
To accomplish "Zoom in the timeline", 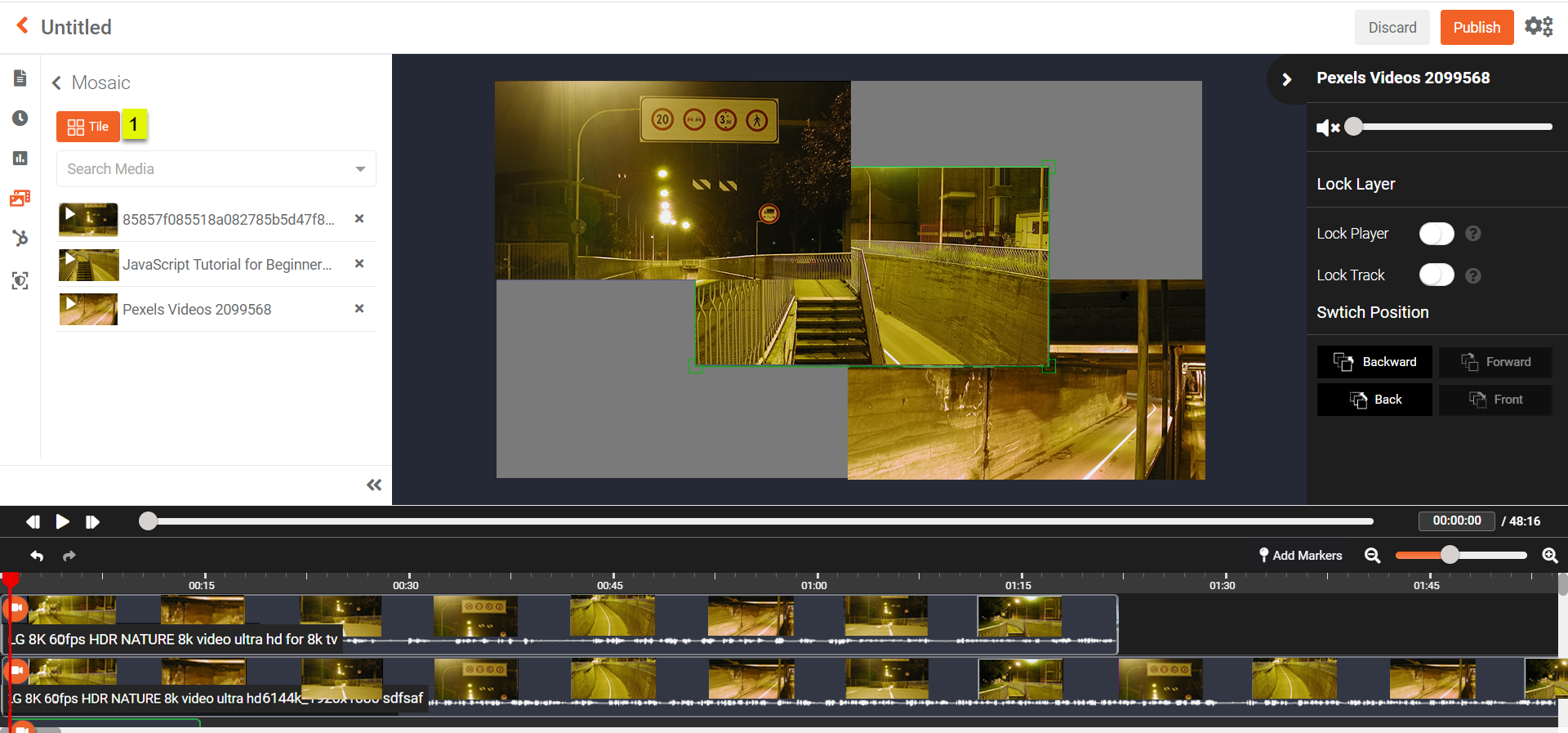I will point(1549,556).
